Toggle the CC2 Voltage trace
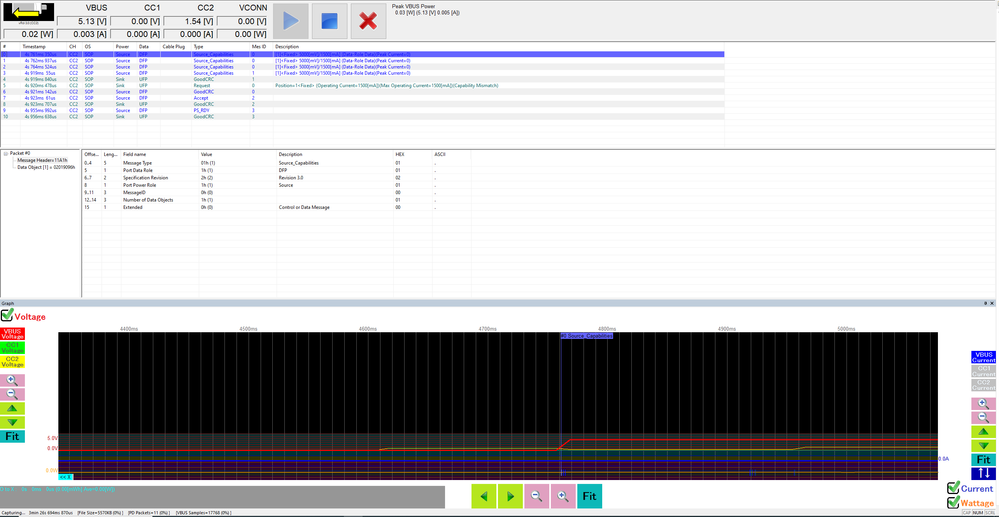Image resolution: width=999 pixels, height=517 pixels. [13, 362]
